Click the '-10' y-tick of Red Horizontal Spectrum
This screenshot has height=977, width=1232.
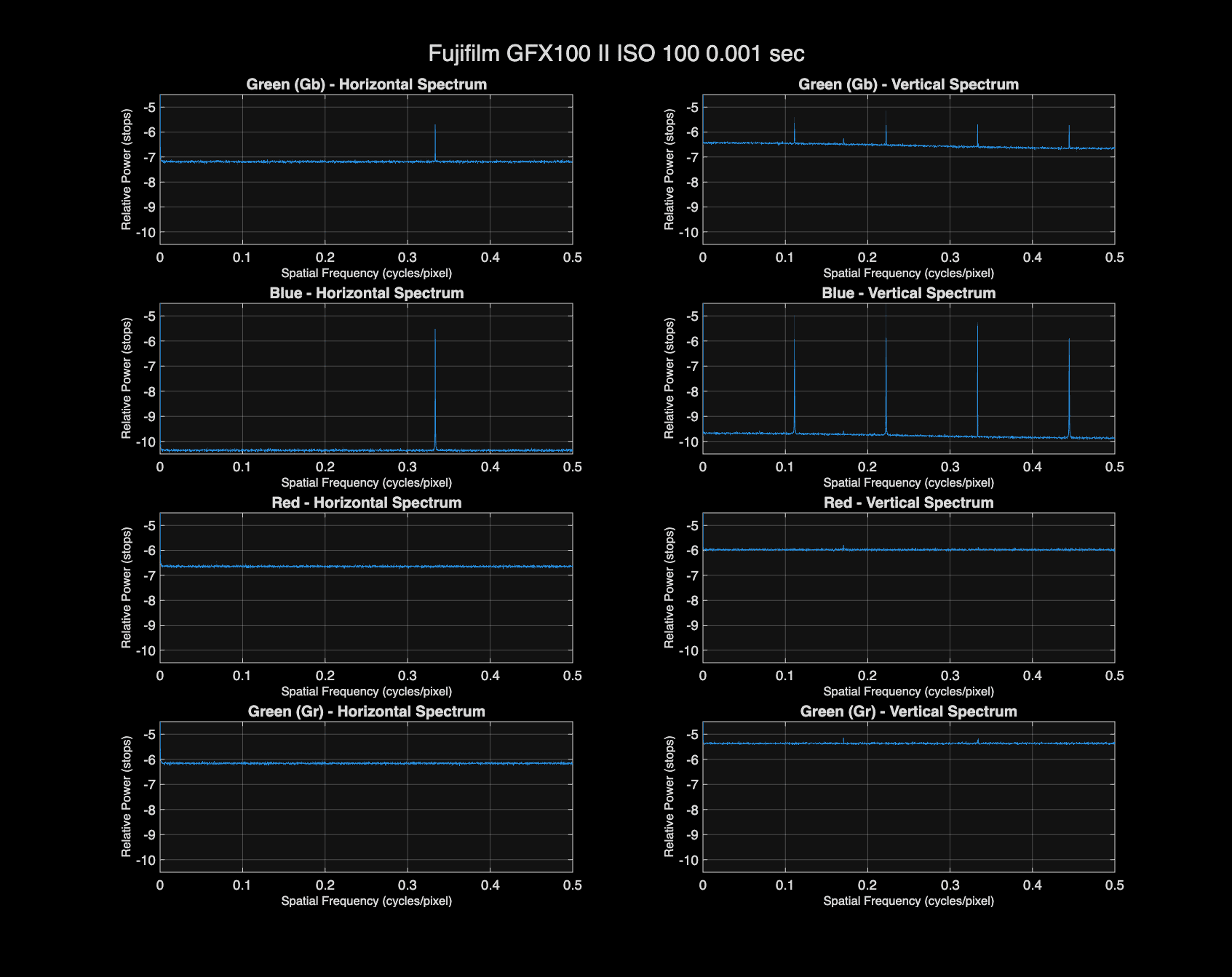pyautogui.click(x=147, y=651)
